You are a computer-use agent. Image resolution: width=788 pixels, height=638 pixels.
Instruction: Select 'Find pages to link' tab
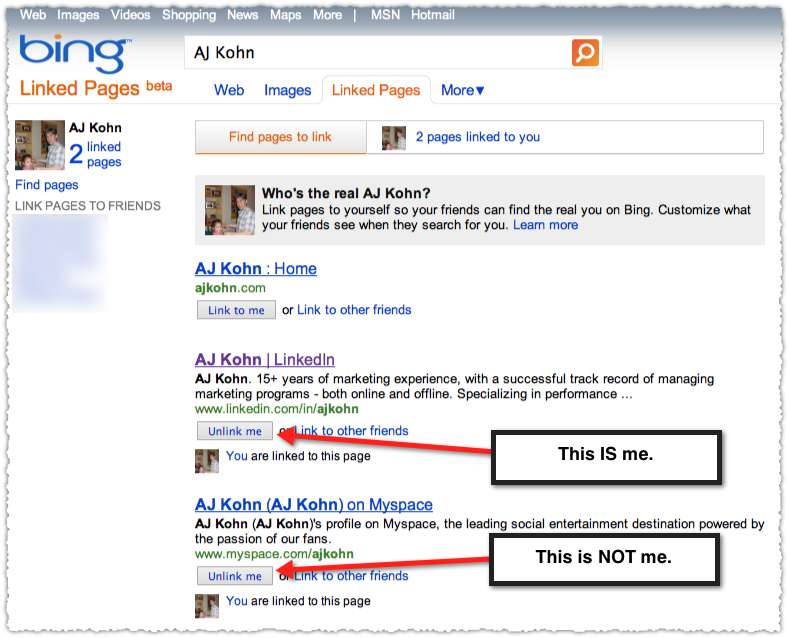coord(280,137)
